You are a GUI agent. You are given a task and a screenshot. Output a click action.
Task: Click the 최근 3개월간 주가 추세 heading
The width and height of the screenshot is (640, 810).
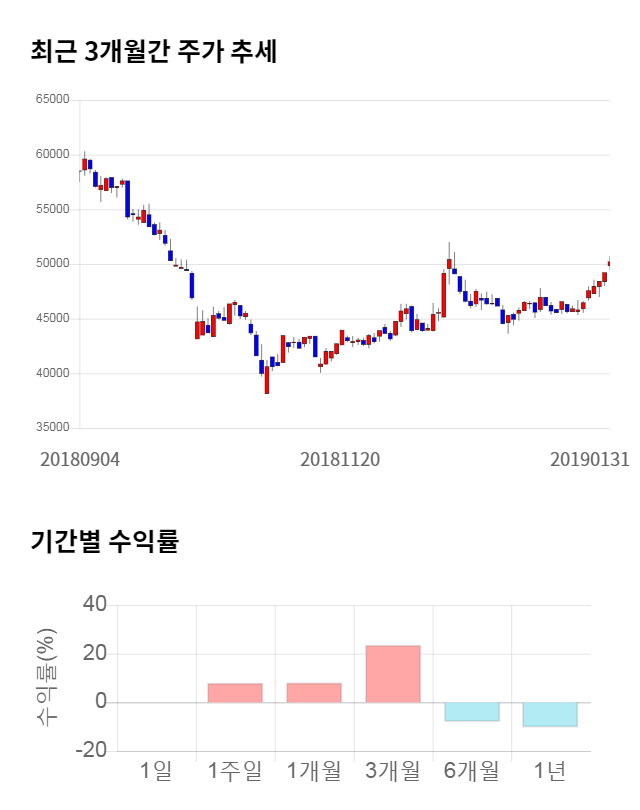[x=153, y=52]
